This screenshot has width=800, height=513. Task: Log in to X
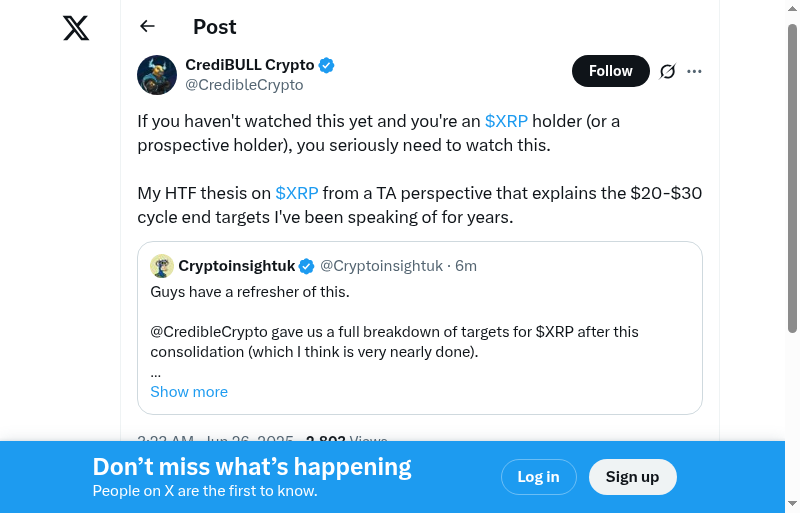[538, 477]
